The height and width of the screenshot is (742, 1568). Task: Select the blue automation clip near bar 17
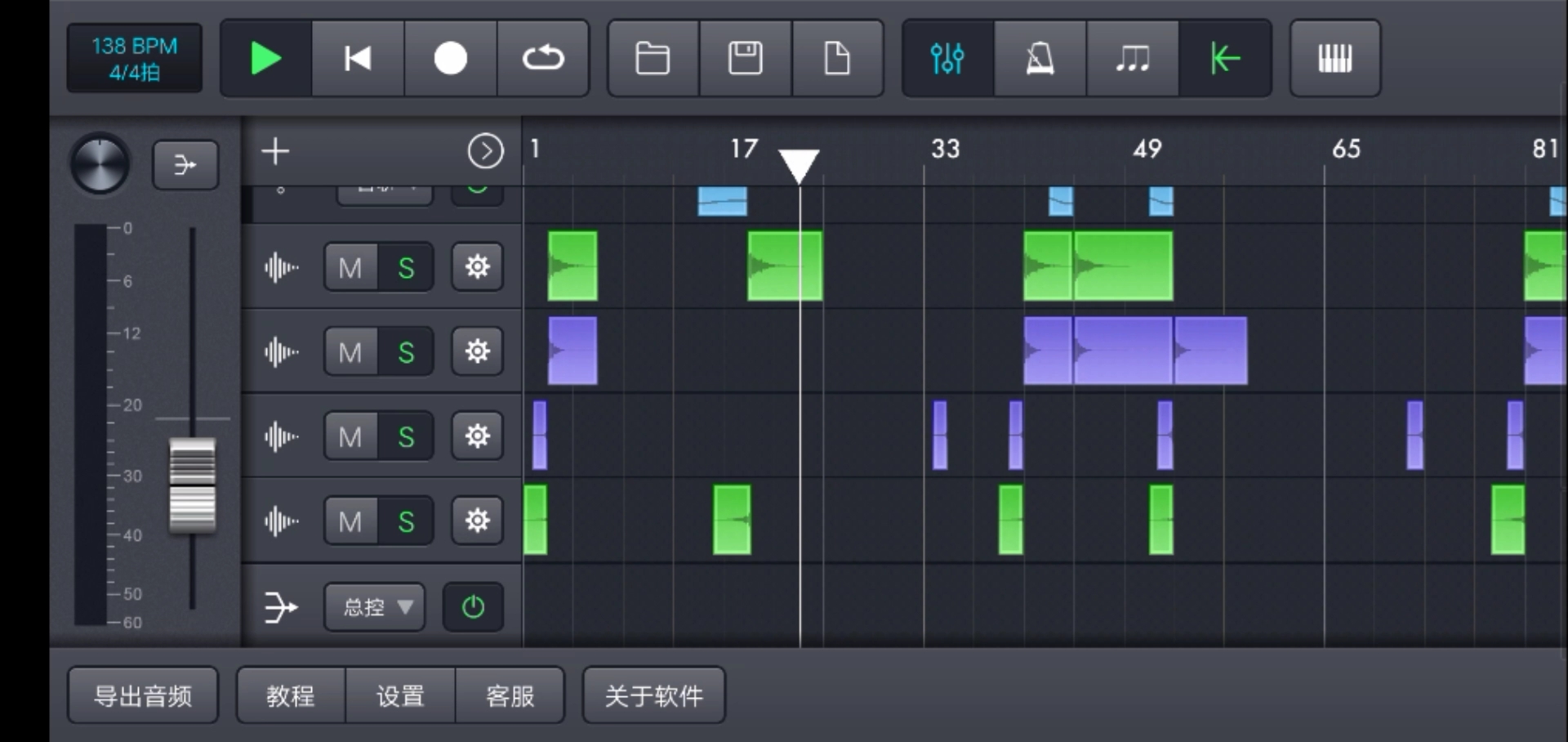point(723,201)
